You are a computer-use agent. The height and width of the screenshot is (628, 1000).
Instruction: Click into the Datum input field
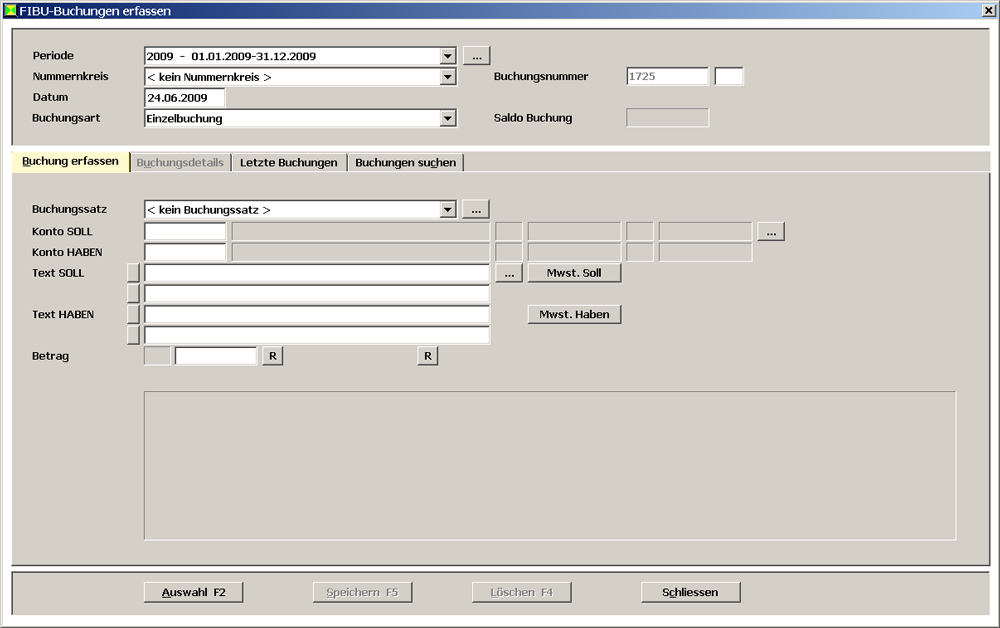(184, 98)
